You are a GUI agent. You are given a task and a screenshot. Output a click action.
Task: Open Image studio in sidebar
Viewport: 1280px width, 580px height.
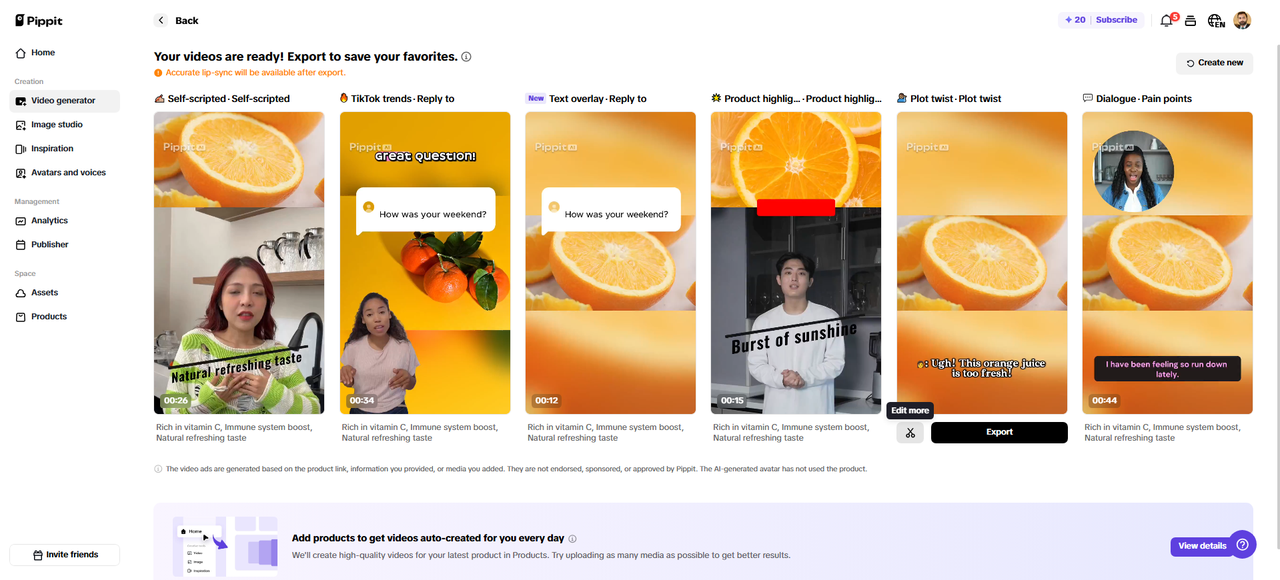coord(57,125)
